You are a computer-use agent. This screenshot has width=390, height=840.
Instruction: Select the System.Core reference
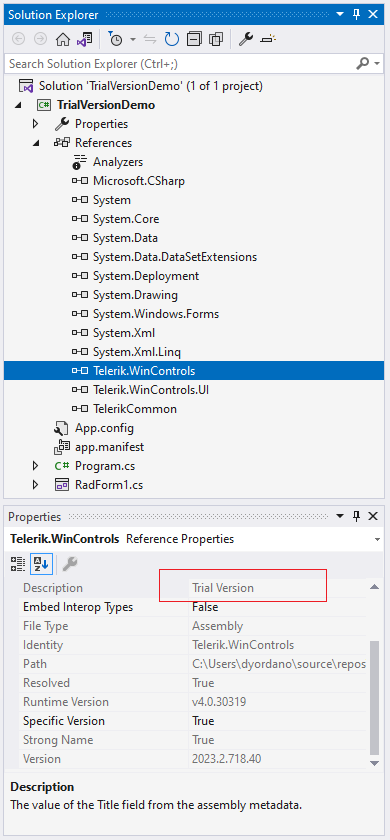[126, 219]
